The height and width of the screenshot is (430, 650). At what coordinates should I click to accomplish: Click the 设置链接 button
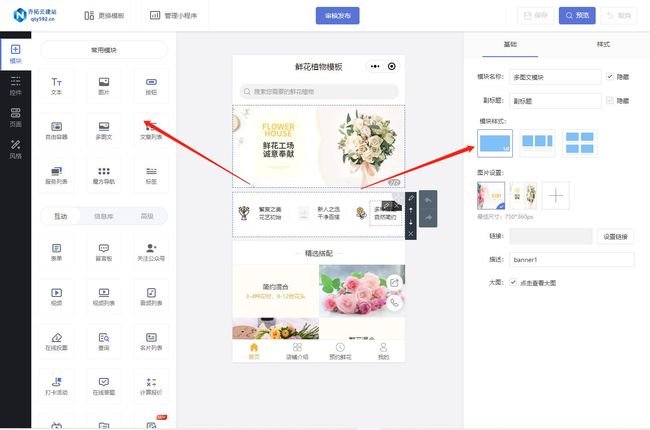click(x=615, y=236)
